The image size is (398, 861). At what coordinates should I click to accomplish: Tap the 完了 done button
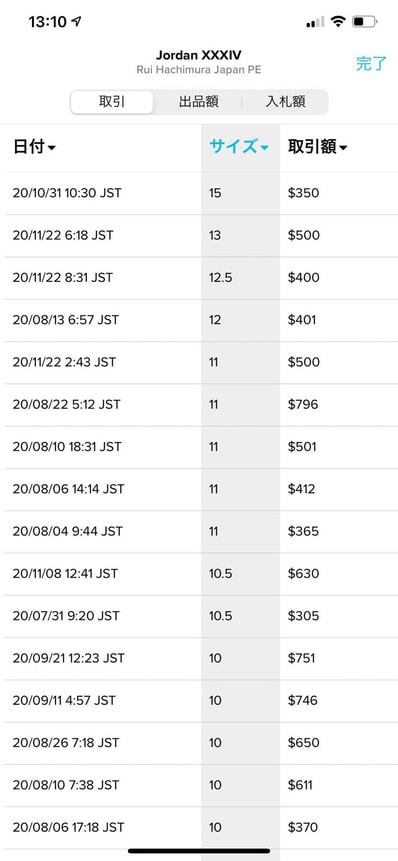click(x=371, y=63)
